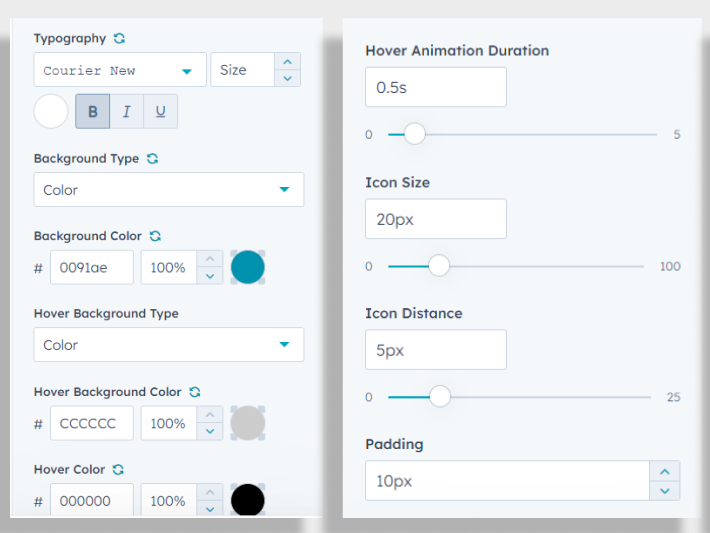This screenshot has height=533, width=710.
Task: Click the Icon Size slider maximum 100
Action: [670, 266]
